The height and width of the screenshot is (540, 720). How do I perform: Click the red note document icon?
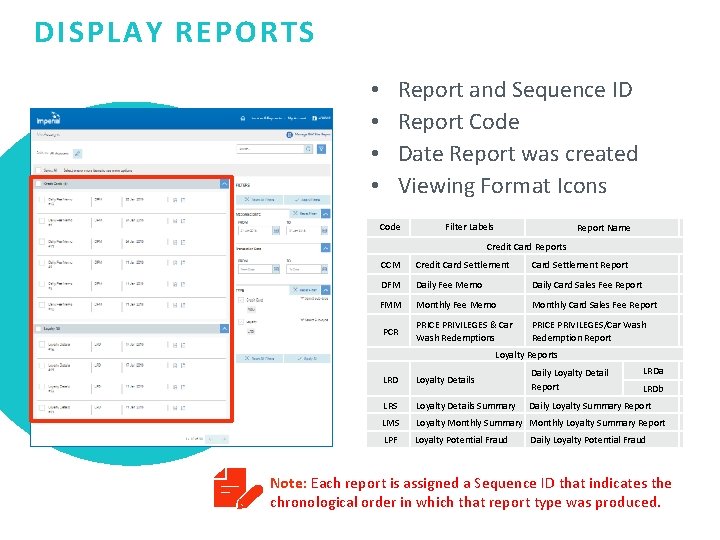tap(237, 488)
